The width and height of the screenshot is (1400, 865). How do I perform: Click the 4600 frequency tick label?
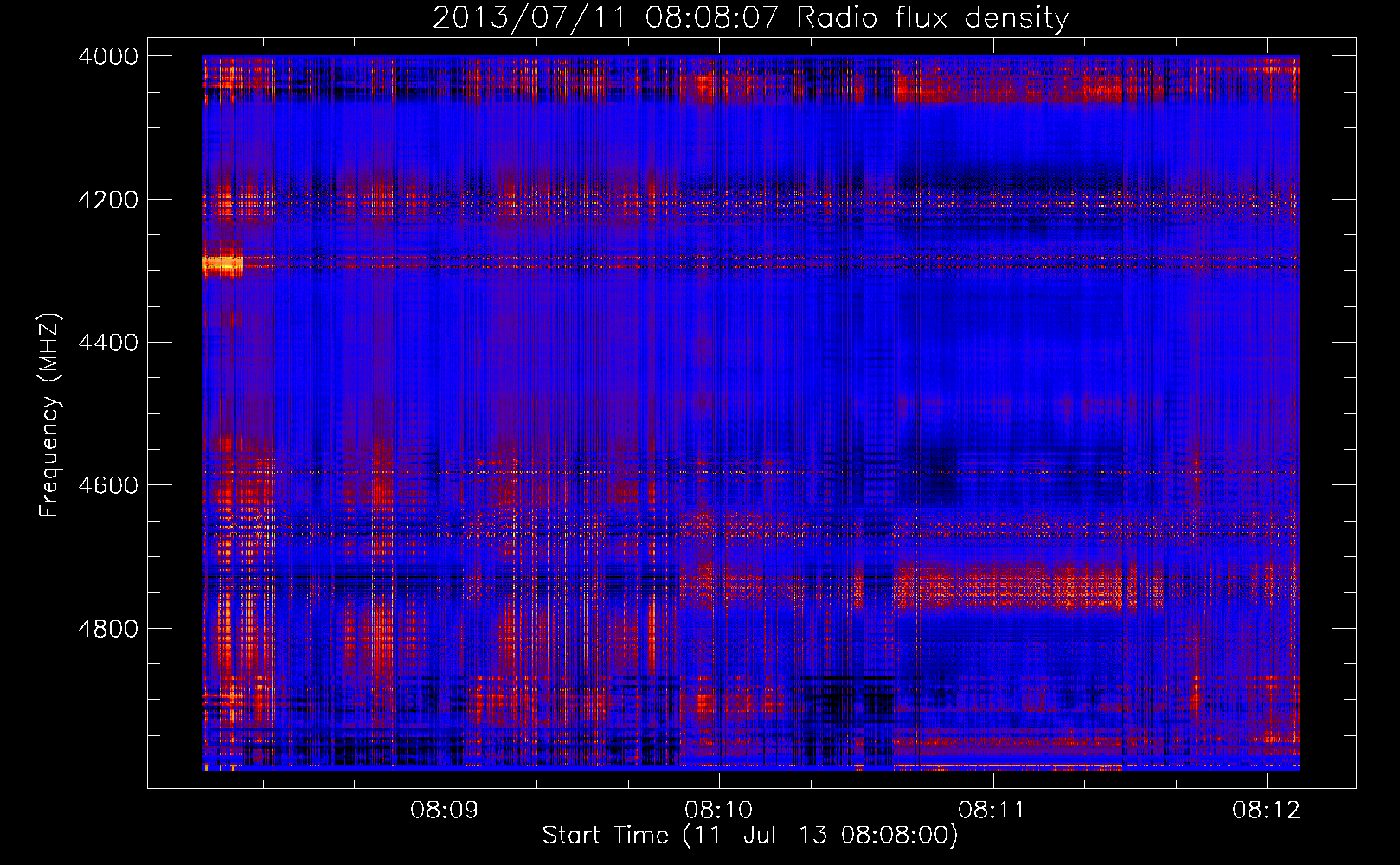pyautogui.click(x=108, y=485)
